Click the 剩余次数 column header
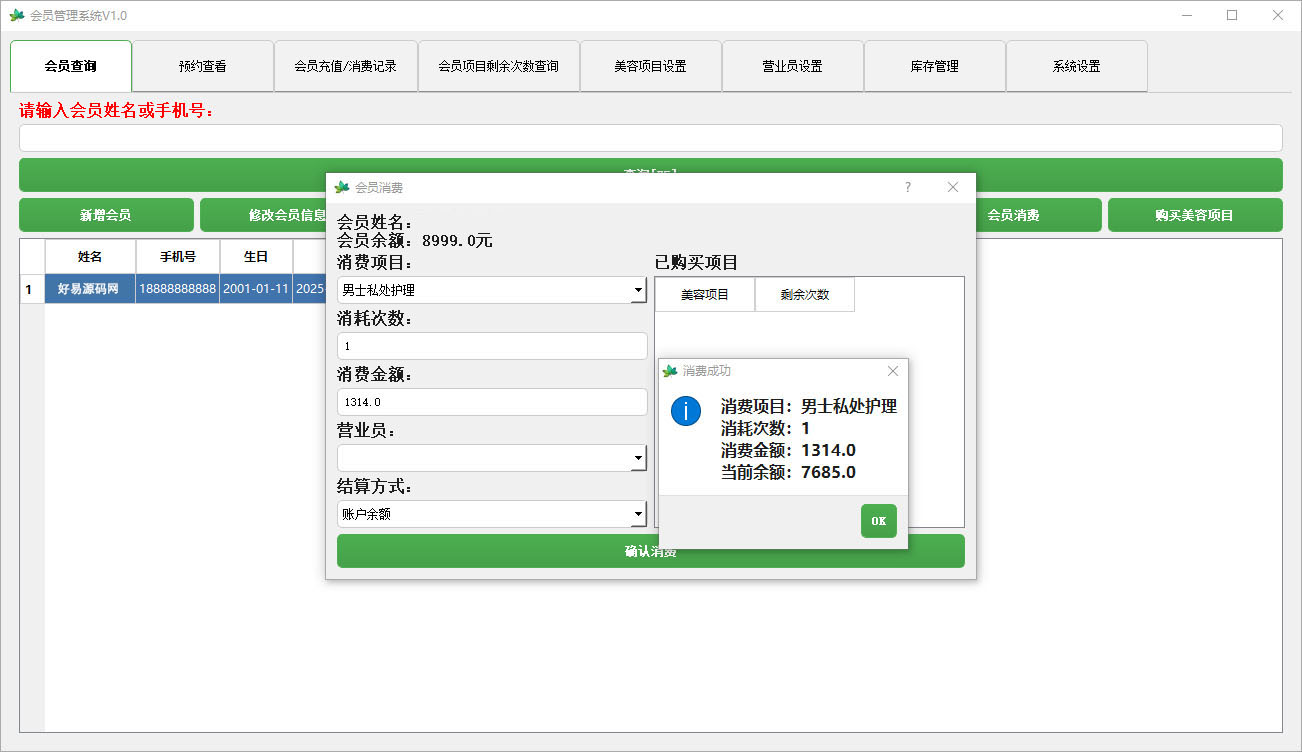 [804, 294]
